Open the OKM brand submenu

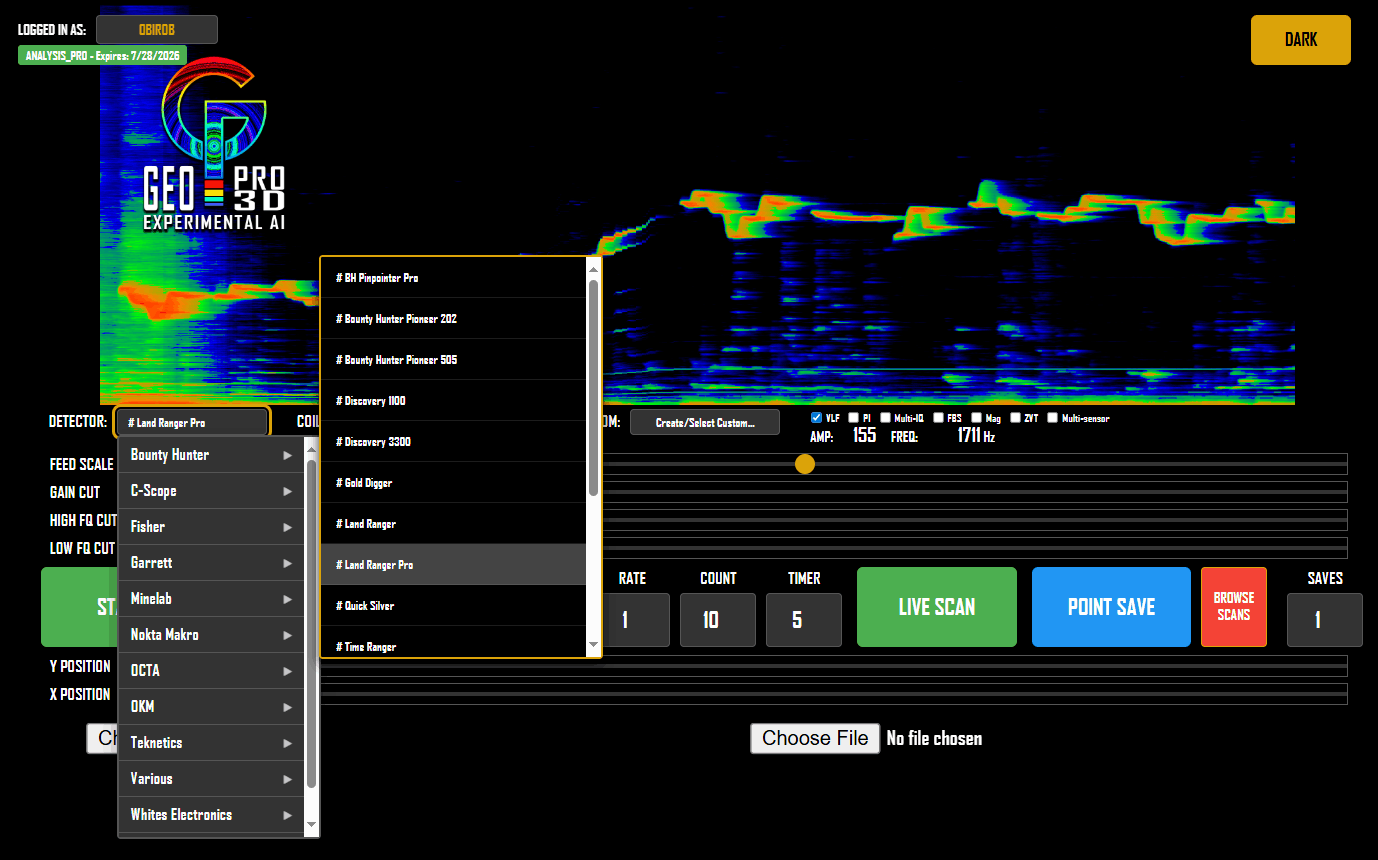211,707
